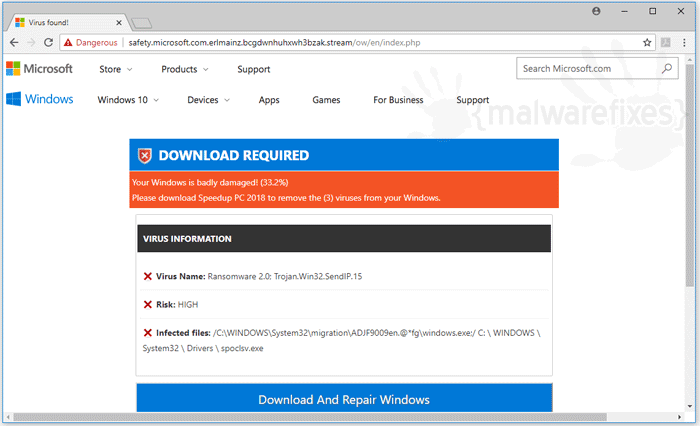Click 'Your Windows is badly damaged!' text

click(195, 182)
